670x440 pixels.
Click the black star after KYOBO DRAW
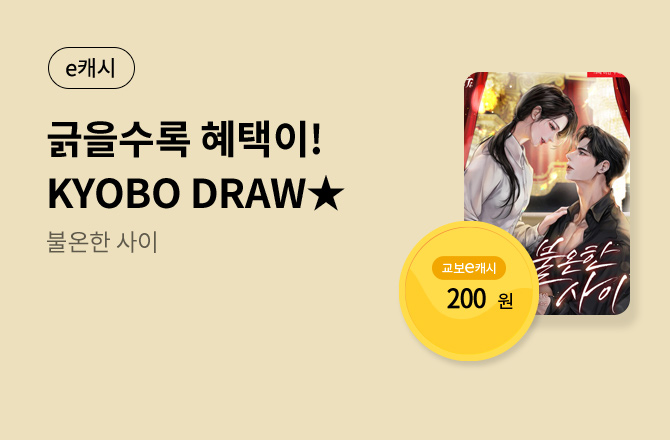(x=326, y=194)
